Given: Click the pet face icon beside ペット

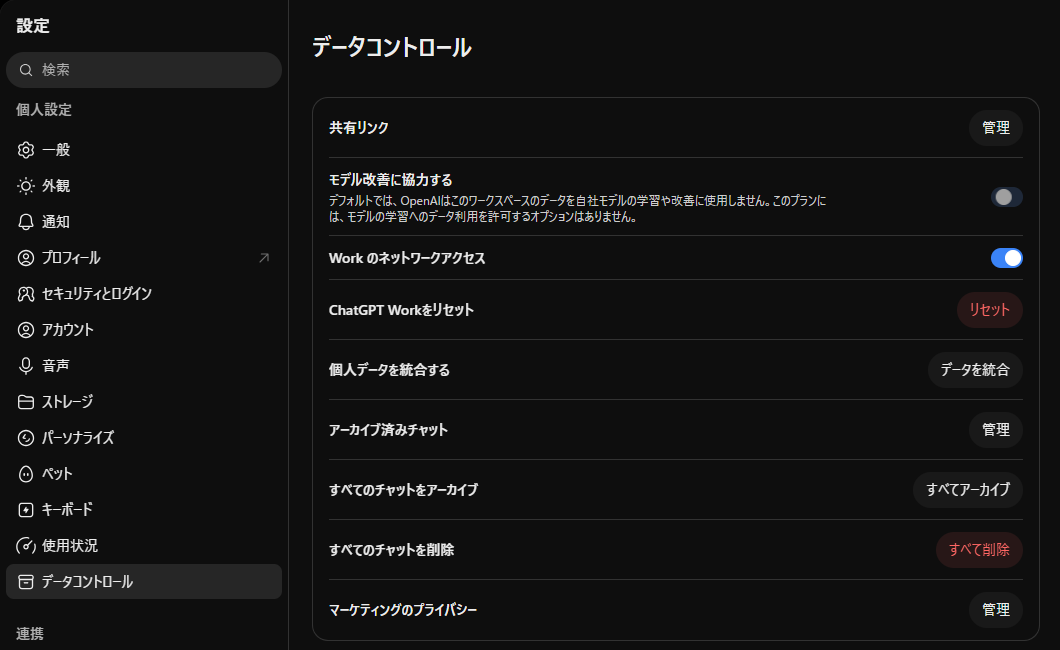Looking at the screenshot, I should point(26,474).
